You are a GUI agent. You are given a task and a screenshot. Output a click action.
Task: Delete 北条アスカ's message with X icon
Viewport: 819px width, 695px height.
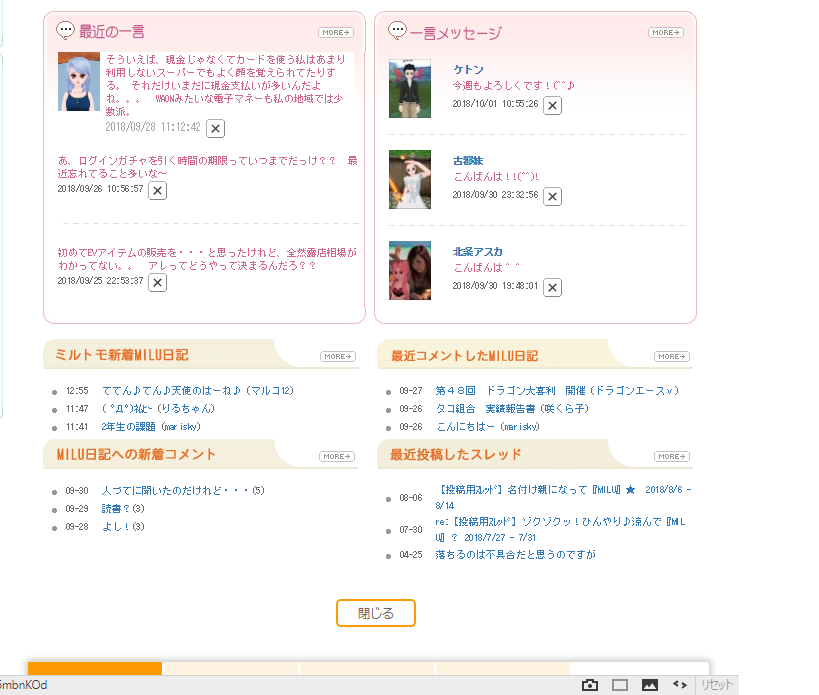[x=552, y=288]
